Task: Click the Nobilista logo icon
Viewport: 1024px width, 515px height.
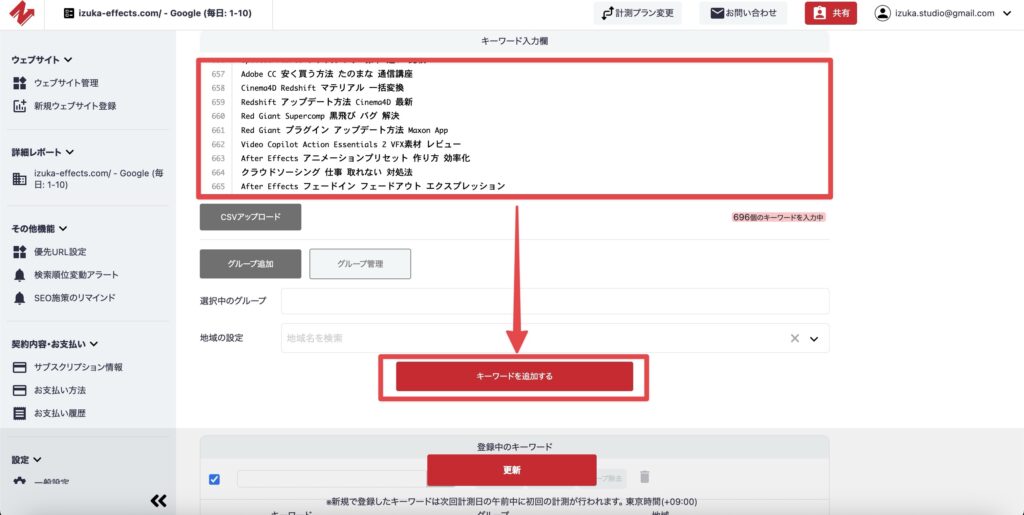Action: [27, 14]
